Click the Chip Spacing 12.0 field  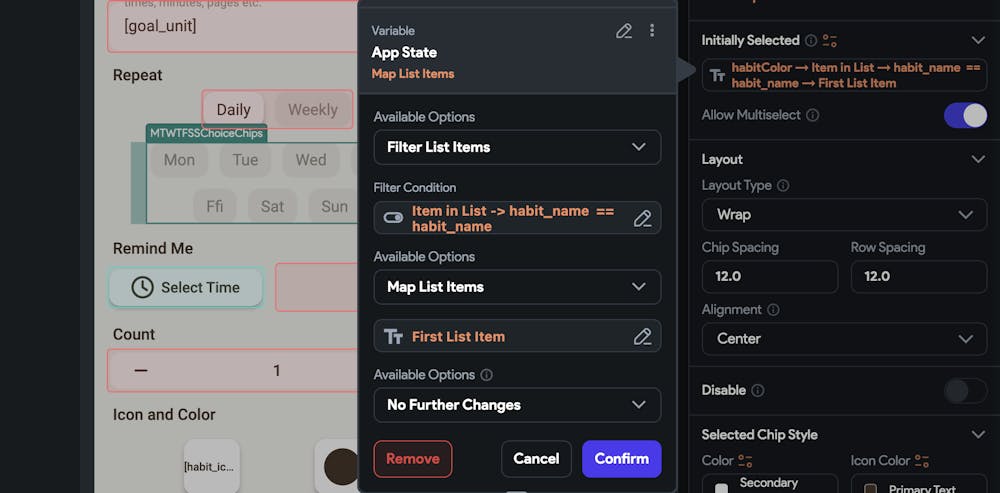coord(770,276)
